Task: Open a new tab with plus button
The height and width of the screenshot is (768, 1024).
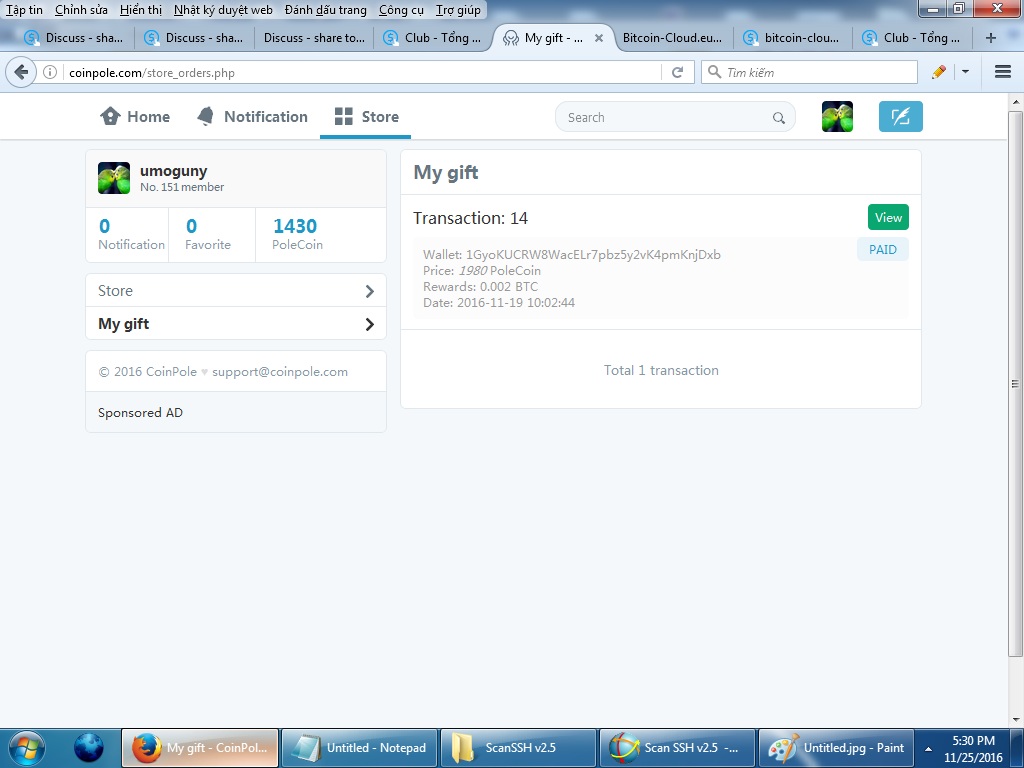Action: coord(991,38)
